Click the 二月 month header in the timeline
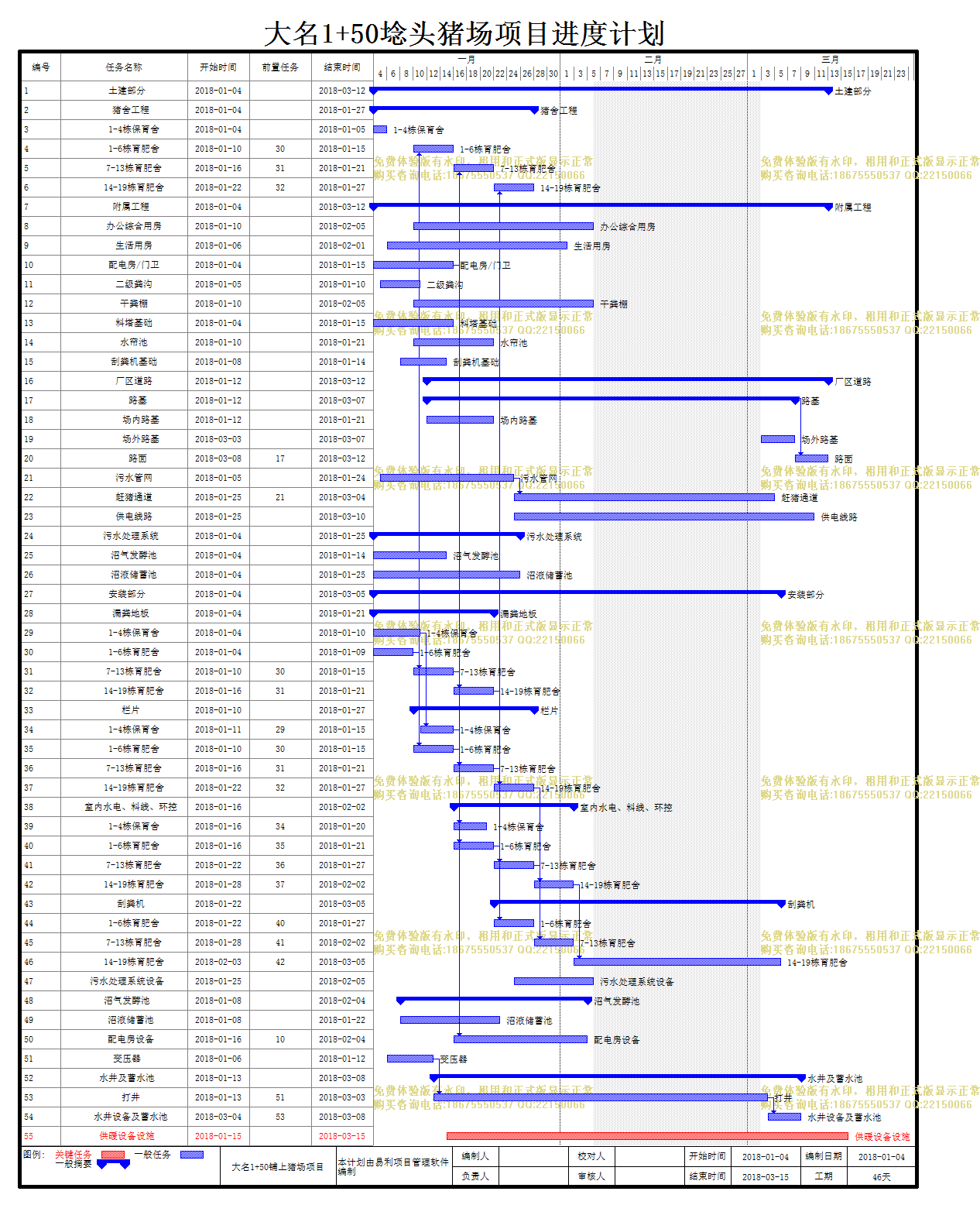980x1205 pixels. pyautogui.click(x=653, y=60)
